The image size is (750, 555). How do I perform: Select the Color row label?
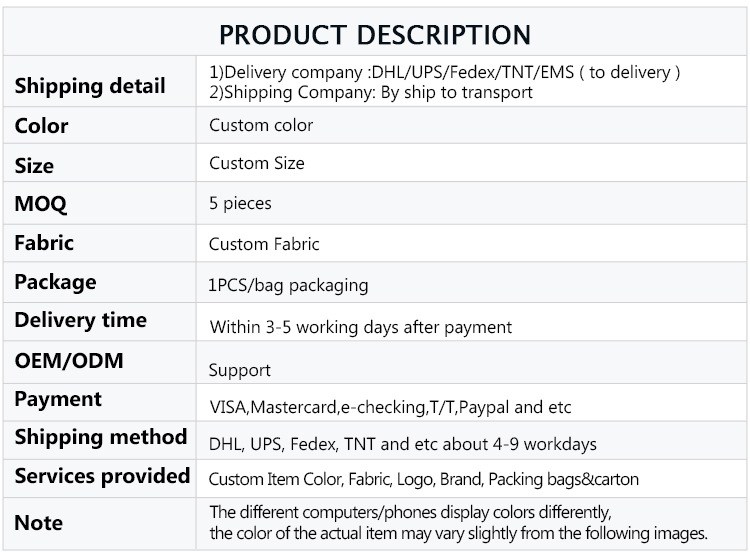coord(41,126)
